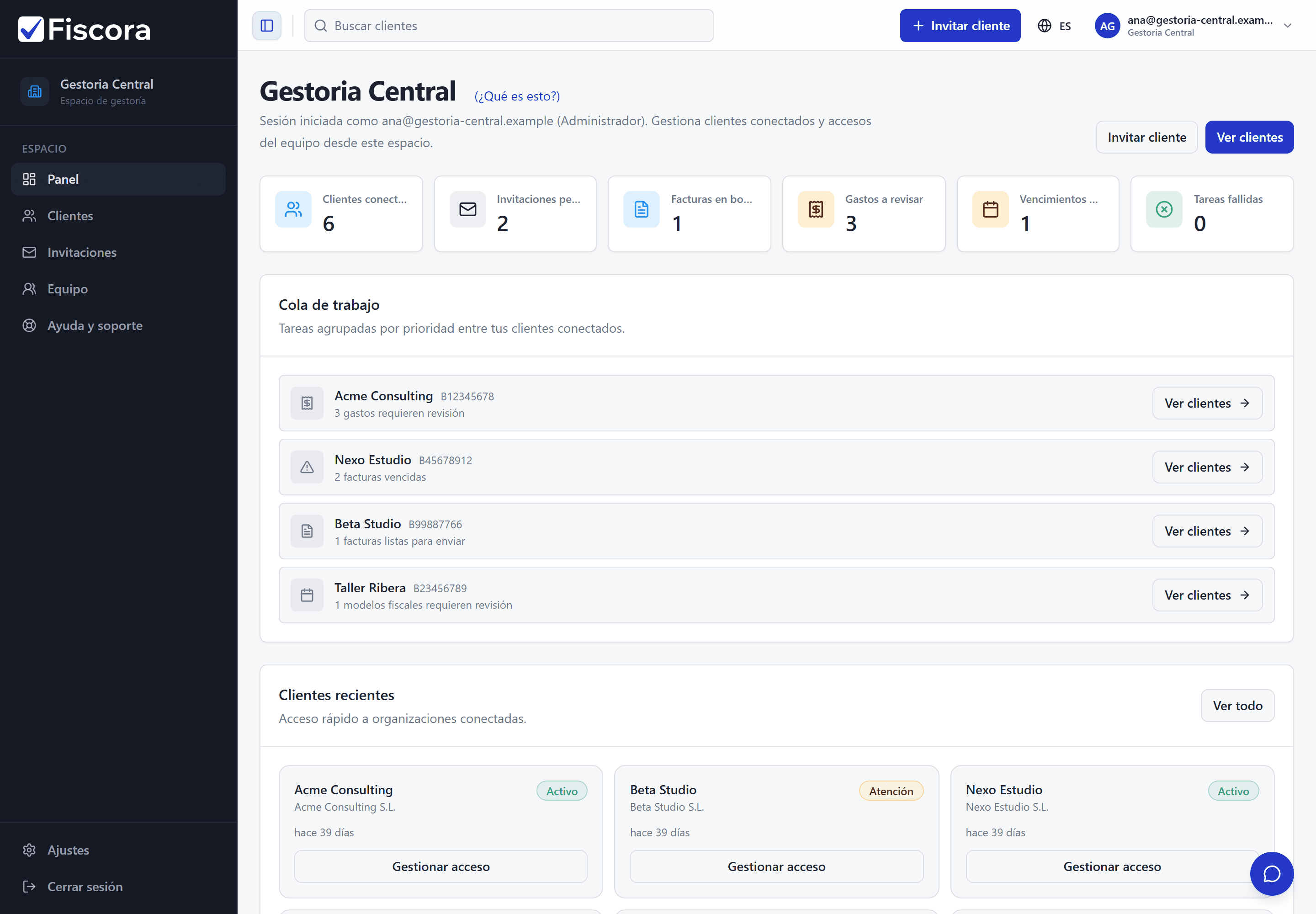Click the ¿Qué es esto? link
The image size is (1316, 914).
(517, 96)
